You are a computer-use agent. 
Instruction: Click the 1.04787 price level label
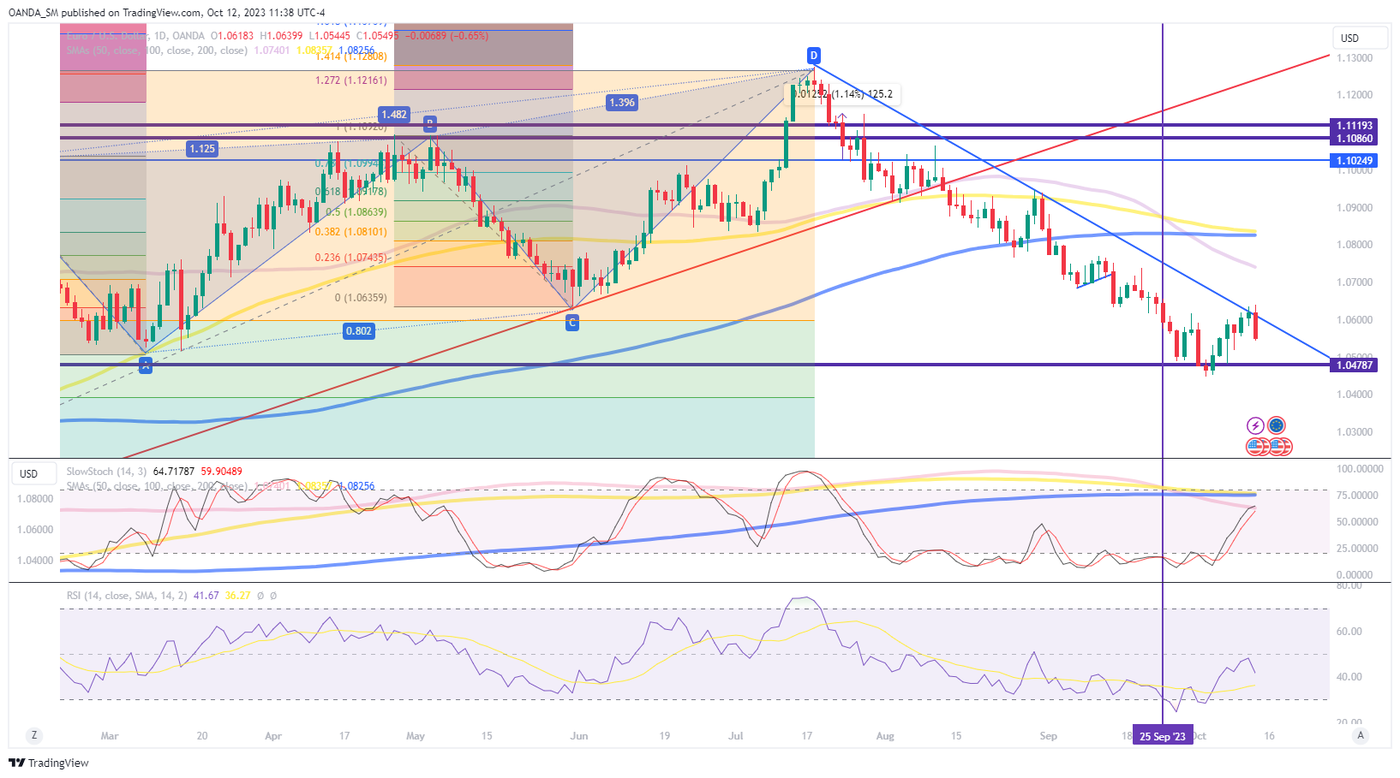[x=1355, y=365]
